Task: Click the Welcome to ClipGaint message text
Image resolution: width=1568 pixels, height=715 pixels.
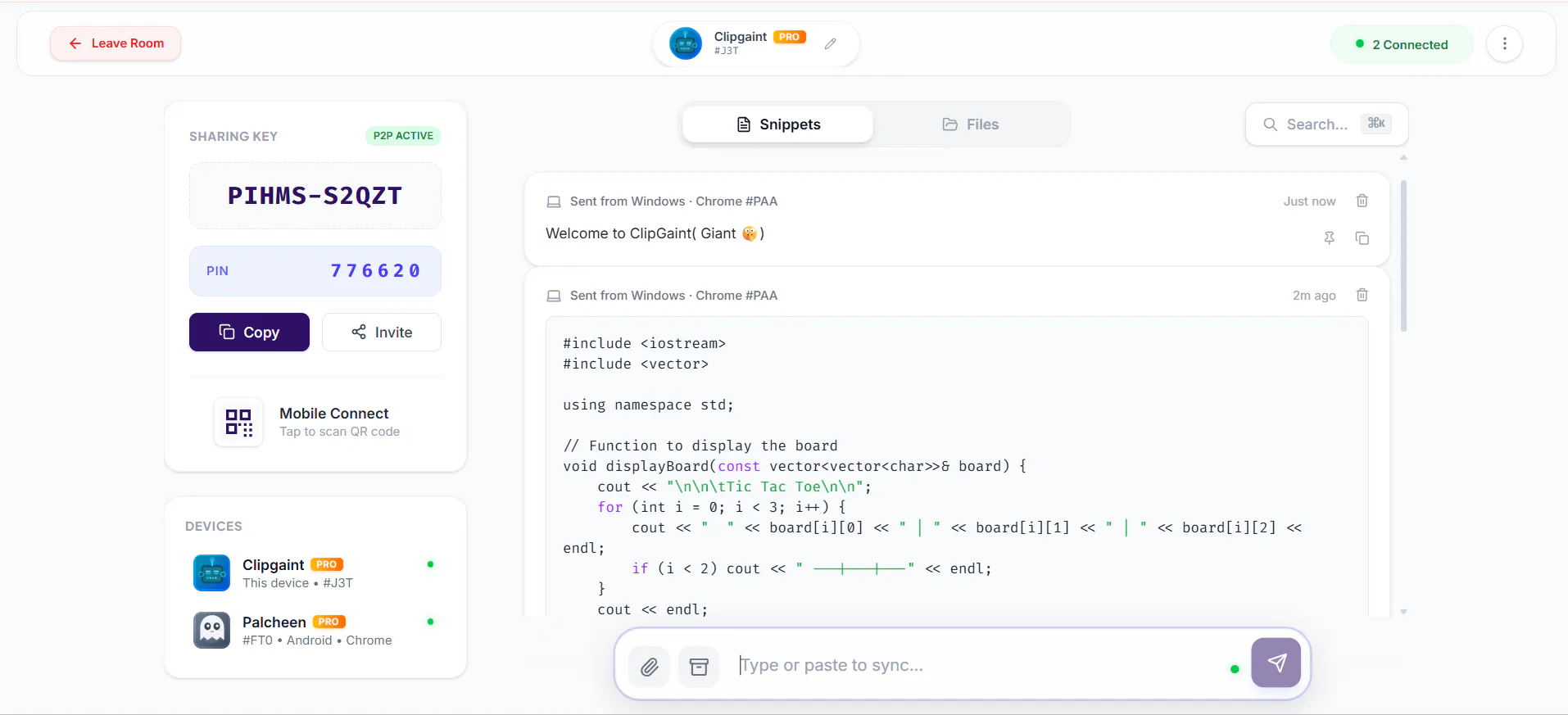Action: [x=655, y=233]
